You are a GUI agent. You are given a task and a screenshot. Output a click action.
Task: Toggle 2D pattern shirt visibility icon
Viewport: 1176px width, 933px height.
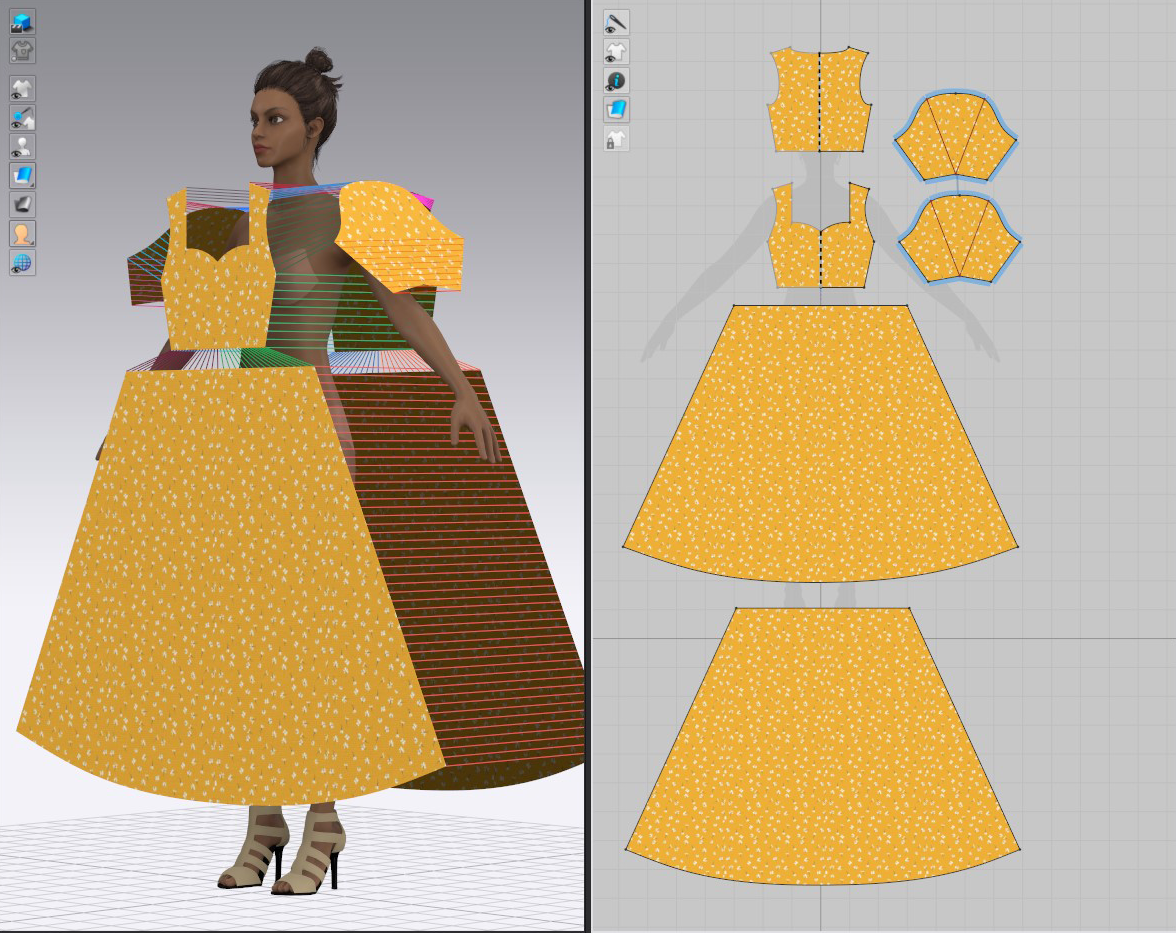tap(616, 51)
